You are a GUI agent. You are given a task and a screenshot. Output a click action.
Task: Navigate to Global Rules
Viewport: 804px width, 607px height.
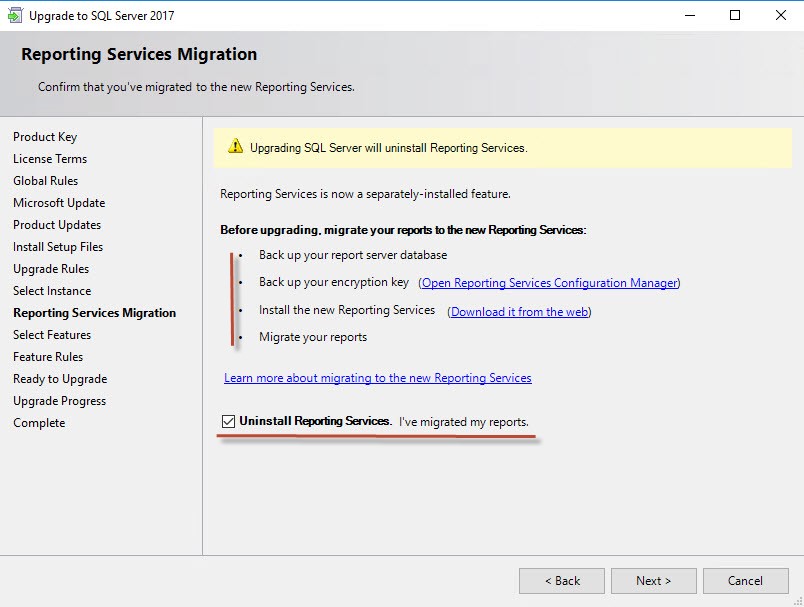coord(45,180)
